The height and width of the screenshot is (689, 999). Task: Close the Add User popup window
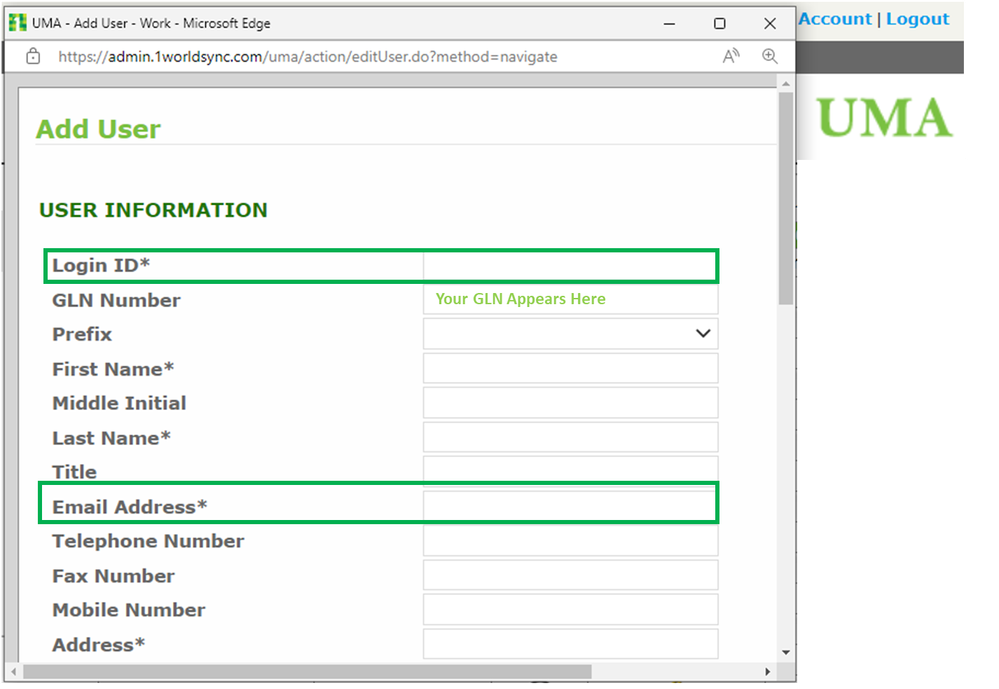pos(769,23)
